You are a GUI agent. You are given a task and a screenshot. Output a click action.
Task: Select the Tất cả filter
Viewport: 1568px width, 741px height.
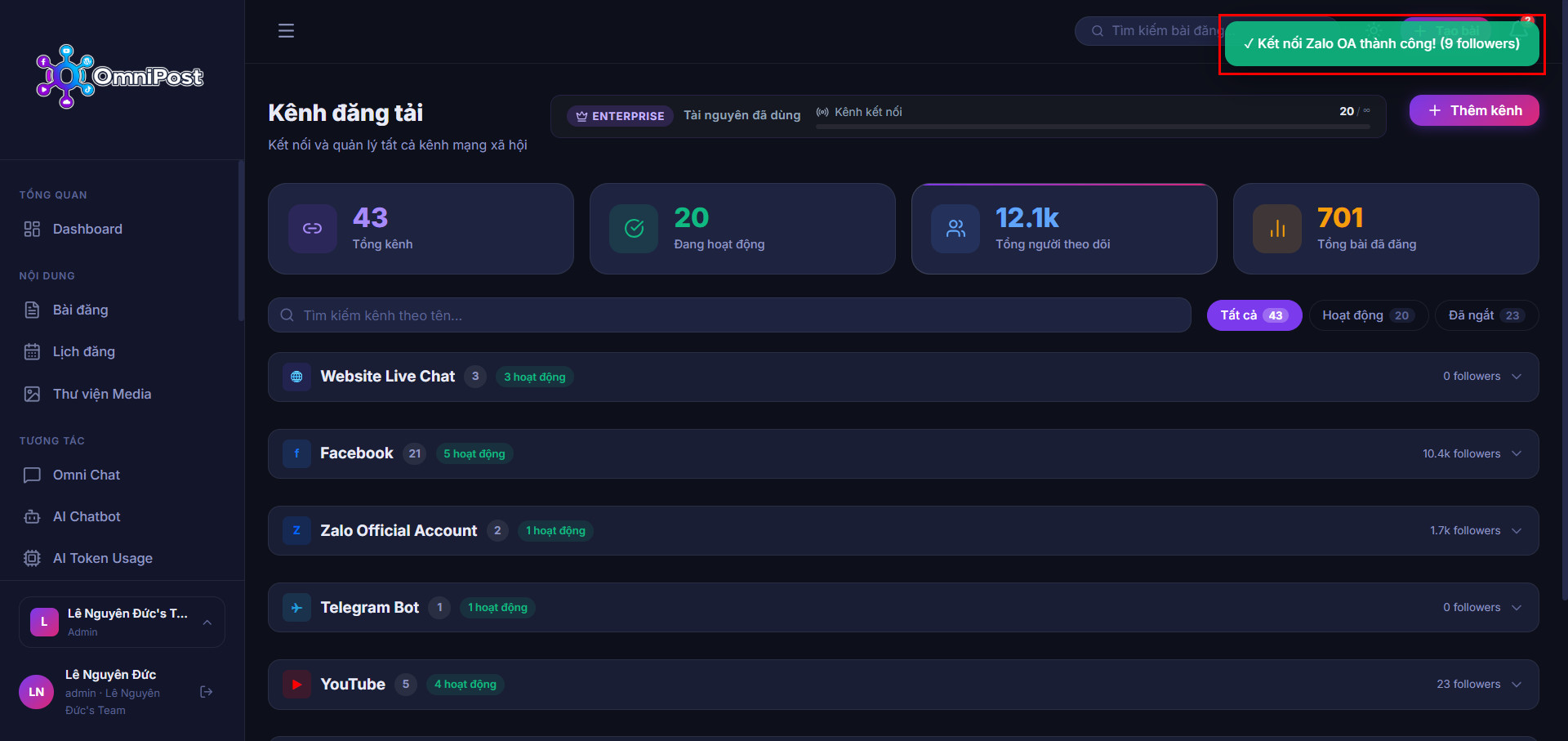(x=1254, y=315)
